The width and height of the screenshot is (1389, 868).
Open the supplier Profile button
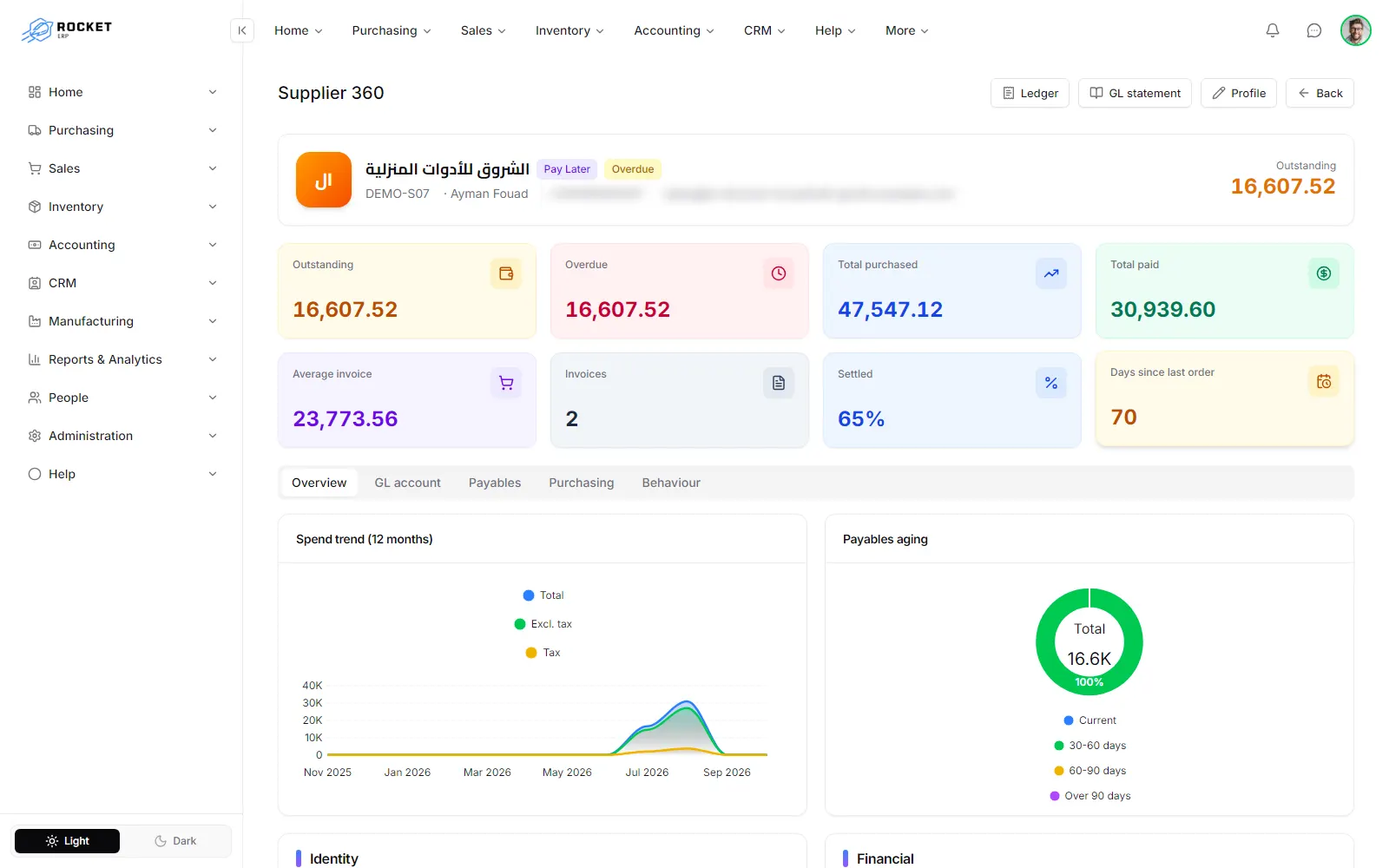[1238, 93]
